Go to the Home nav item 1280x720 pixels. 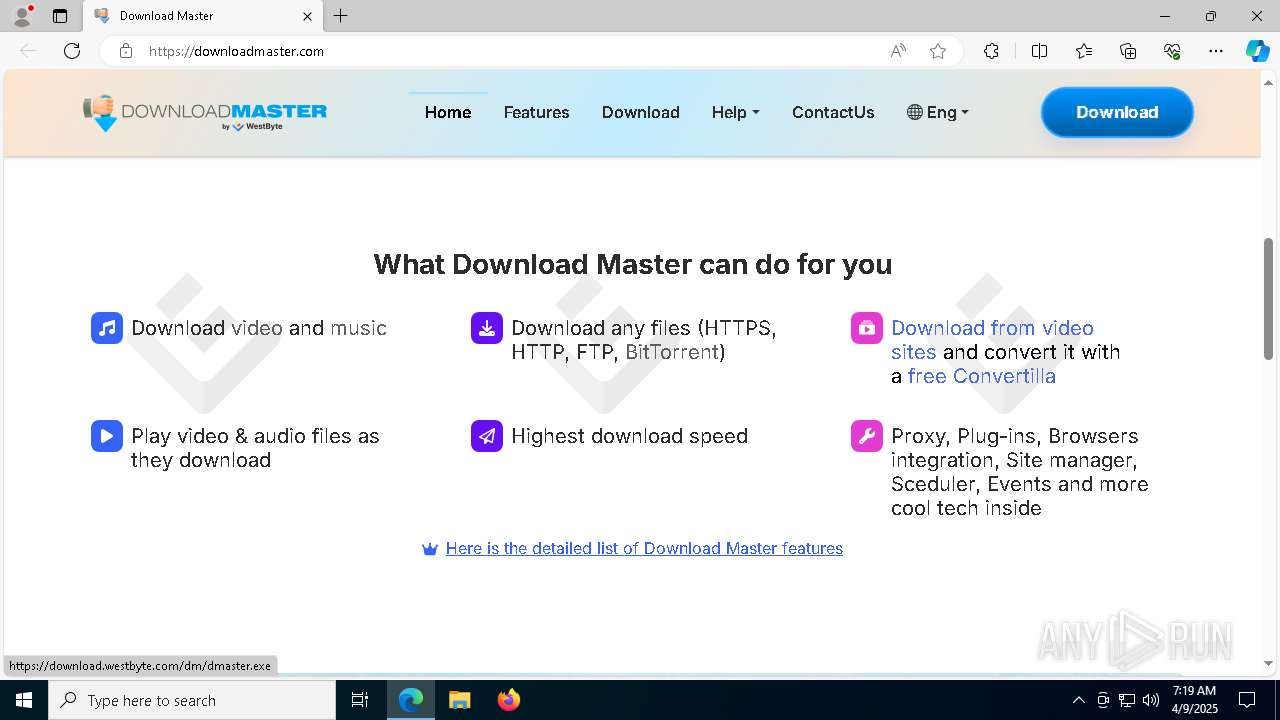(448, 112)
